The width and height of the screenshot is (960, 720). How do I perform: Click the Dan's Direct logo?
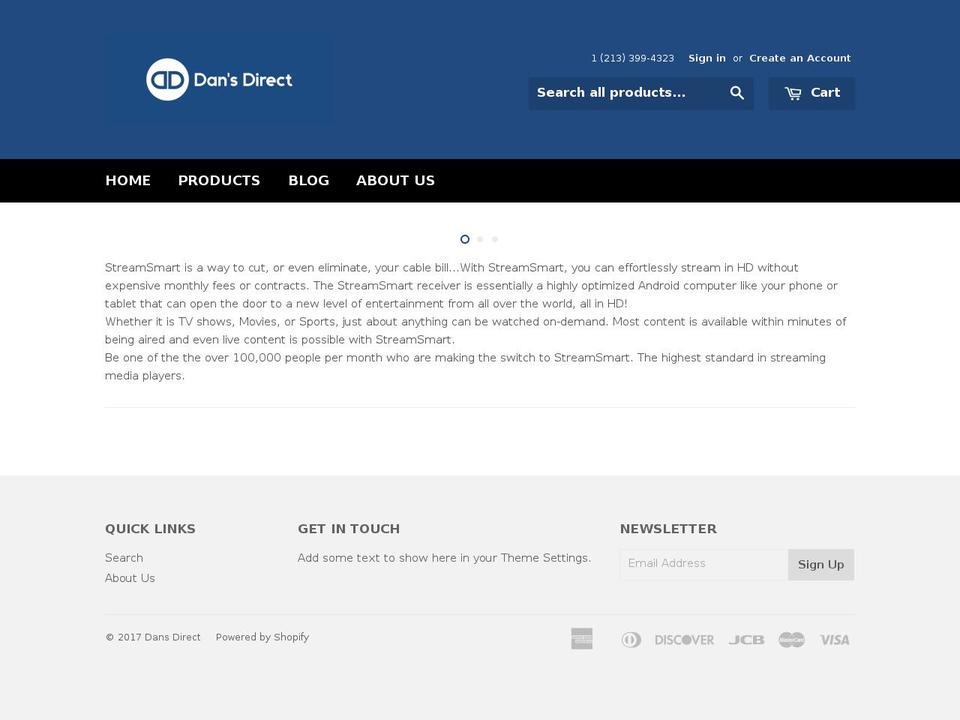pos(219,79)
